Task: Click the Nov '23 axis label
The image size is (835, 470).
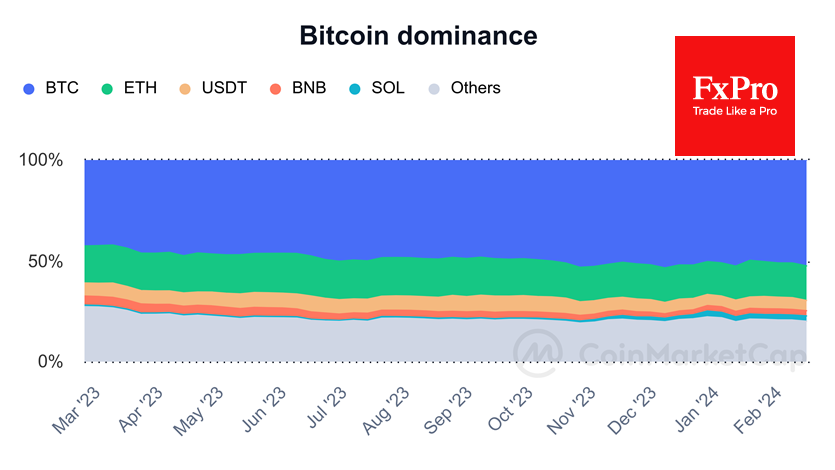Action: point(571,410)
